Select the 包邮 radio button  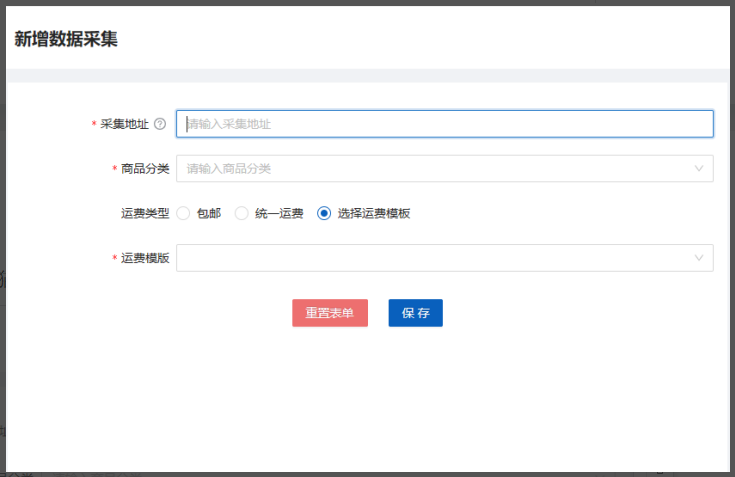click(x=183, y=213)
